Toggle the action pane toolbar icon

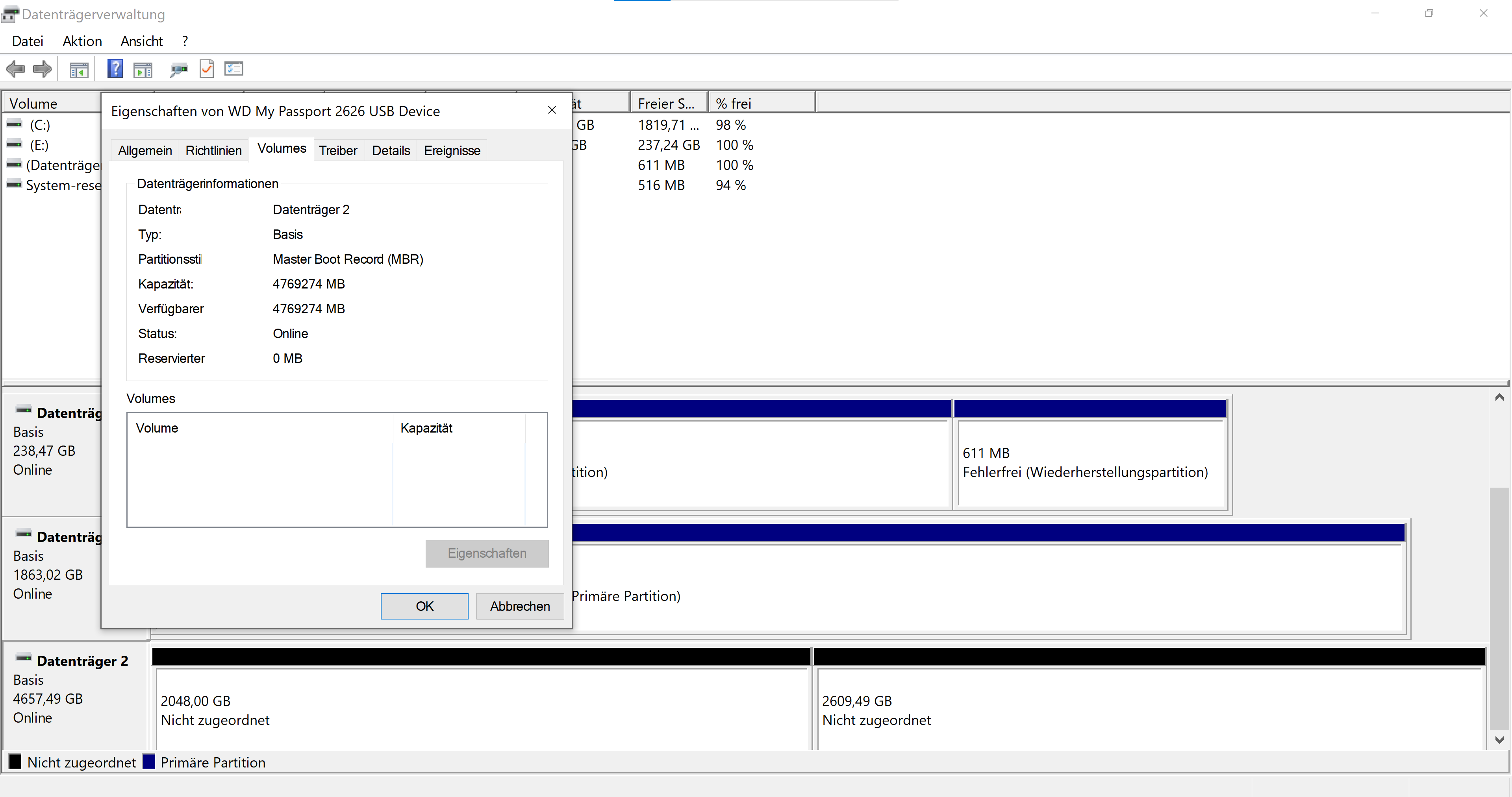click(143, 70)
